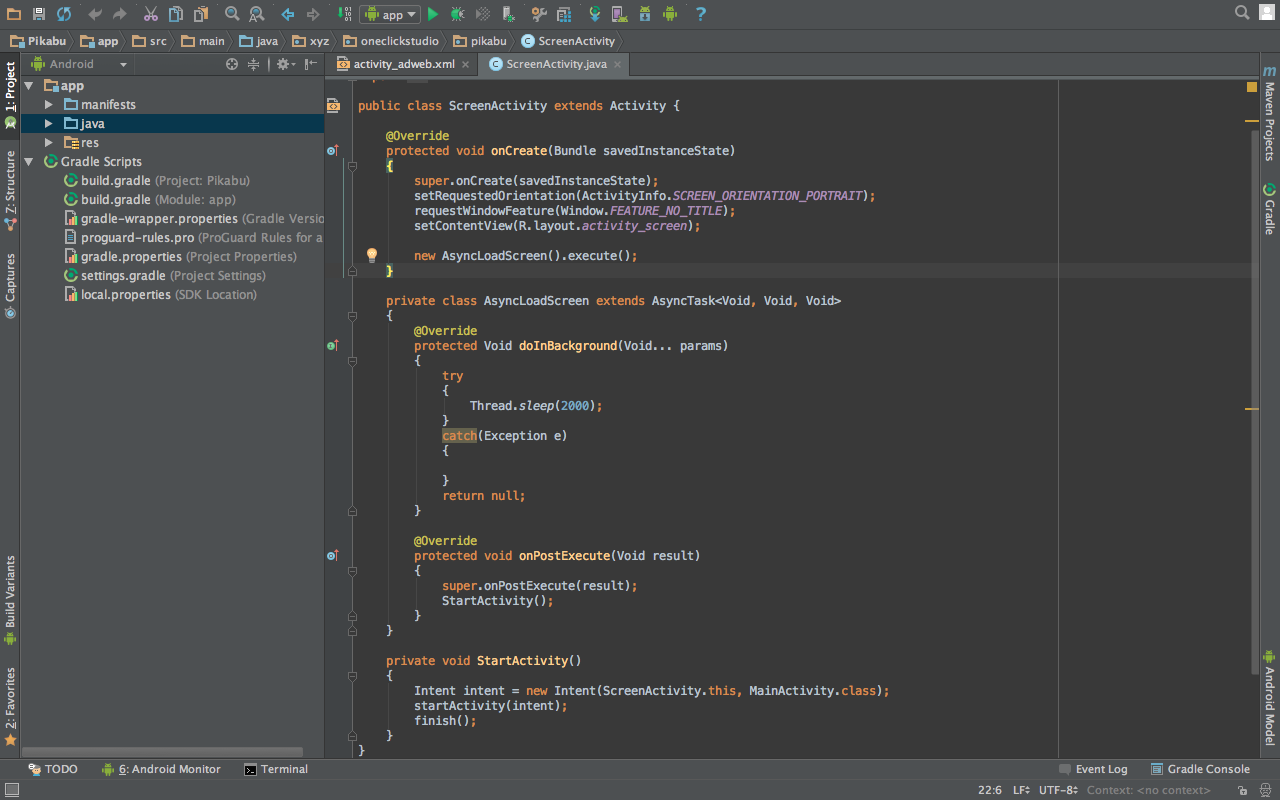
Task: Open the LF line separator selector
Action: (x=1021, y=790)
